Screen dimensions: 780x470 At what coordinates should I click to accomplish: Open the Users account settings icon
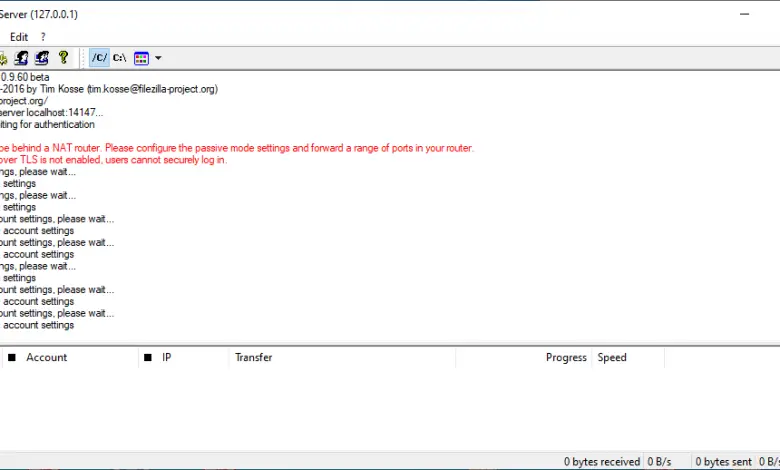(21, 58)
